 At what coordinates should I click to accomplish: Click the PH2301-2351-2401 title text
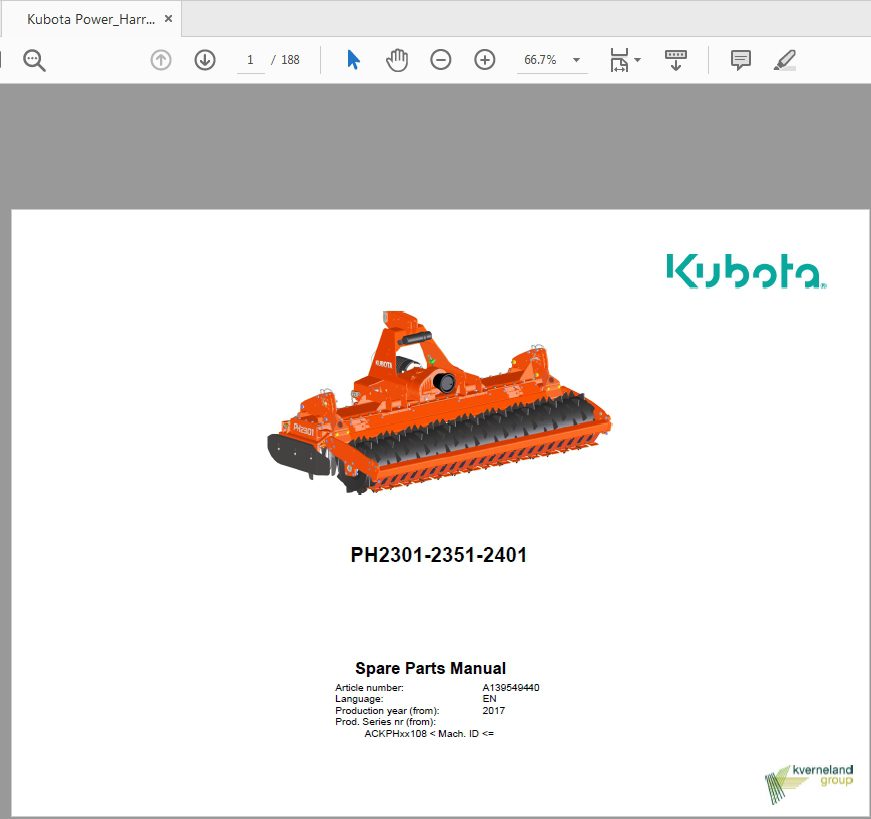[x=438, y=555]
